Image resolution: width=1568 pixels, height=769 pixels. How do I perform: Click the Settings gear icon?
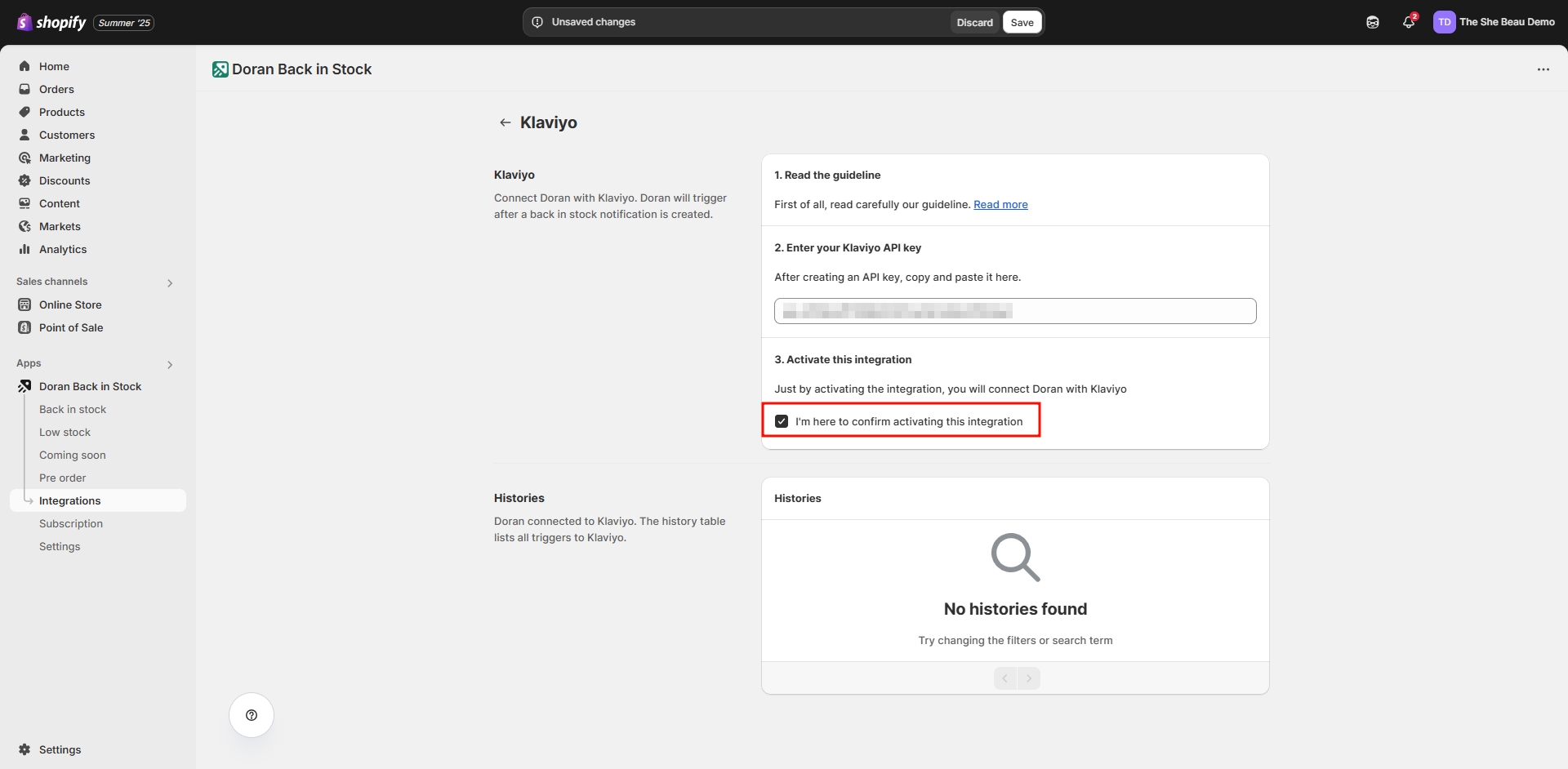coord(24,749)
